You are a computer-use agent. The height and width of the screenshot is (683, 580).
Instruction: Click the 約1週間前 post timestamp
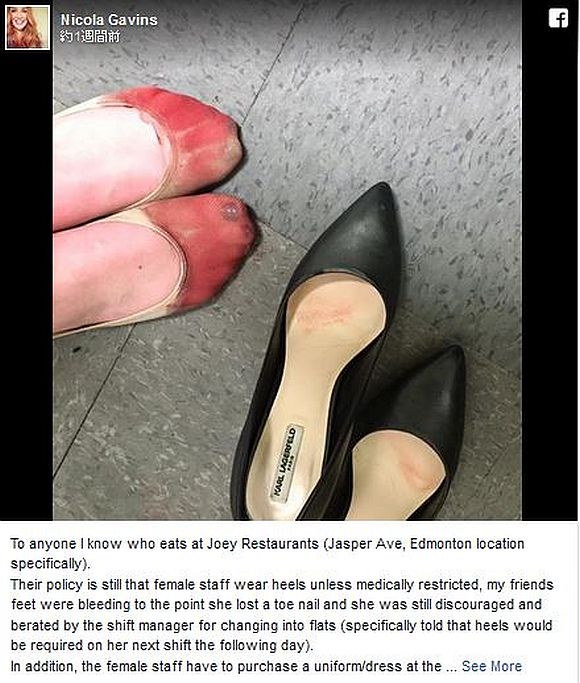[x=90, y=37]
